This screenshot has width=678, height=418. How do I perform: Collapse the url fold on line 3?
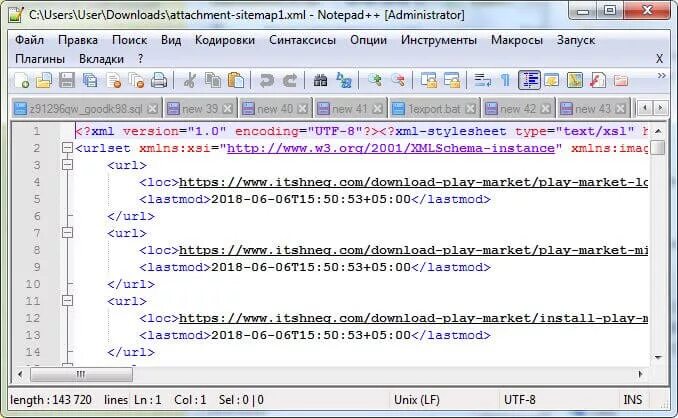point(67,165)
